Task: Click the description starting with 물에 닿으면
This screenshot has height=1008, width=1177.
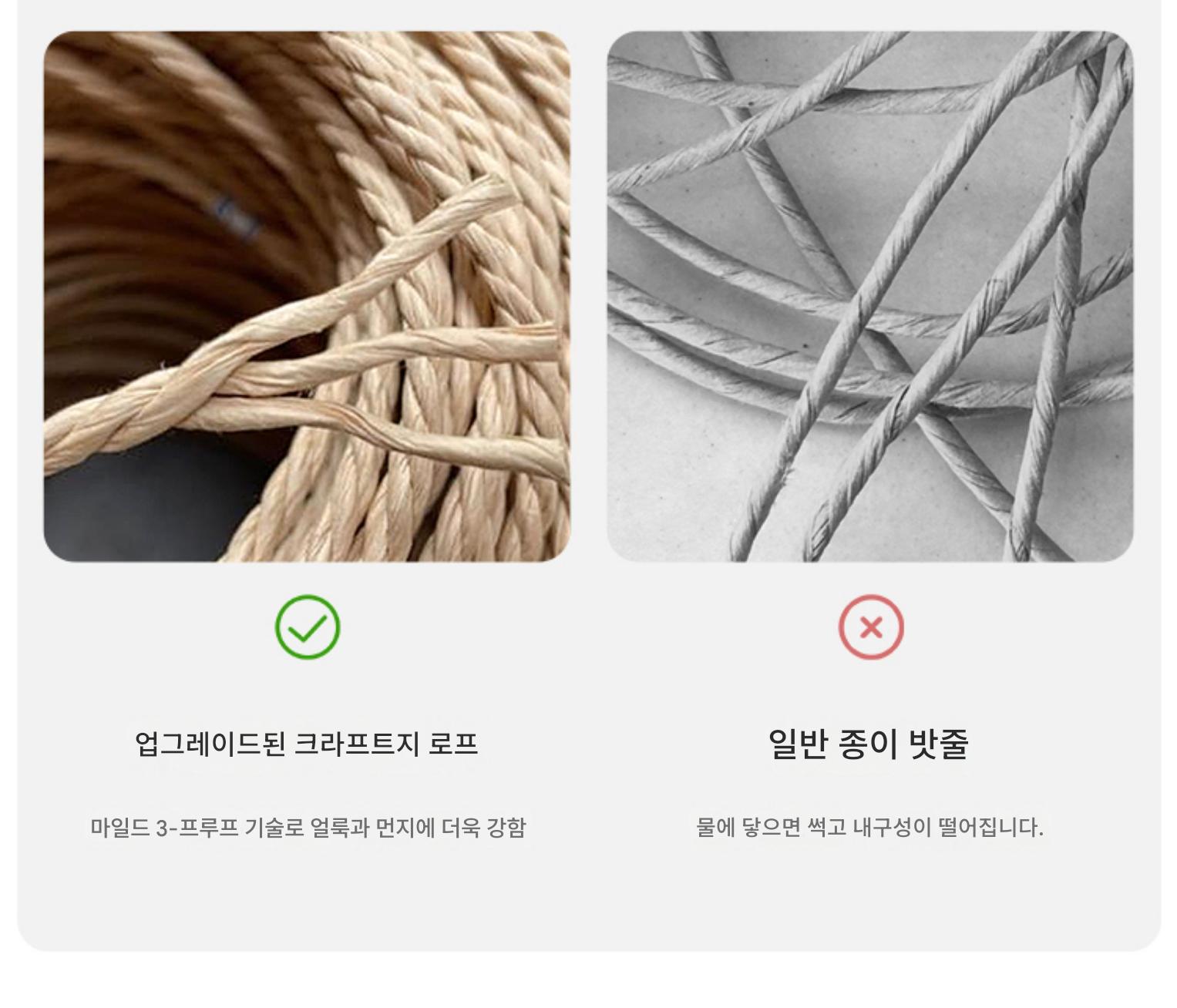Action: pos(869,828)
